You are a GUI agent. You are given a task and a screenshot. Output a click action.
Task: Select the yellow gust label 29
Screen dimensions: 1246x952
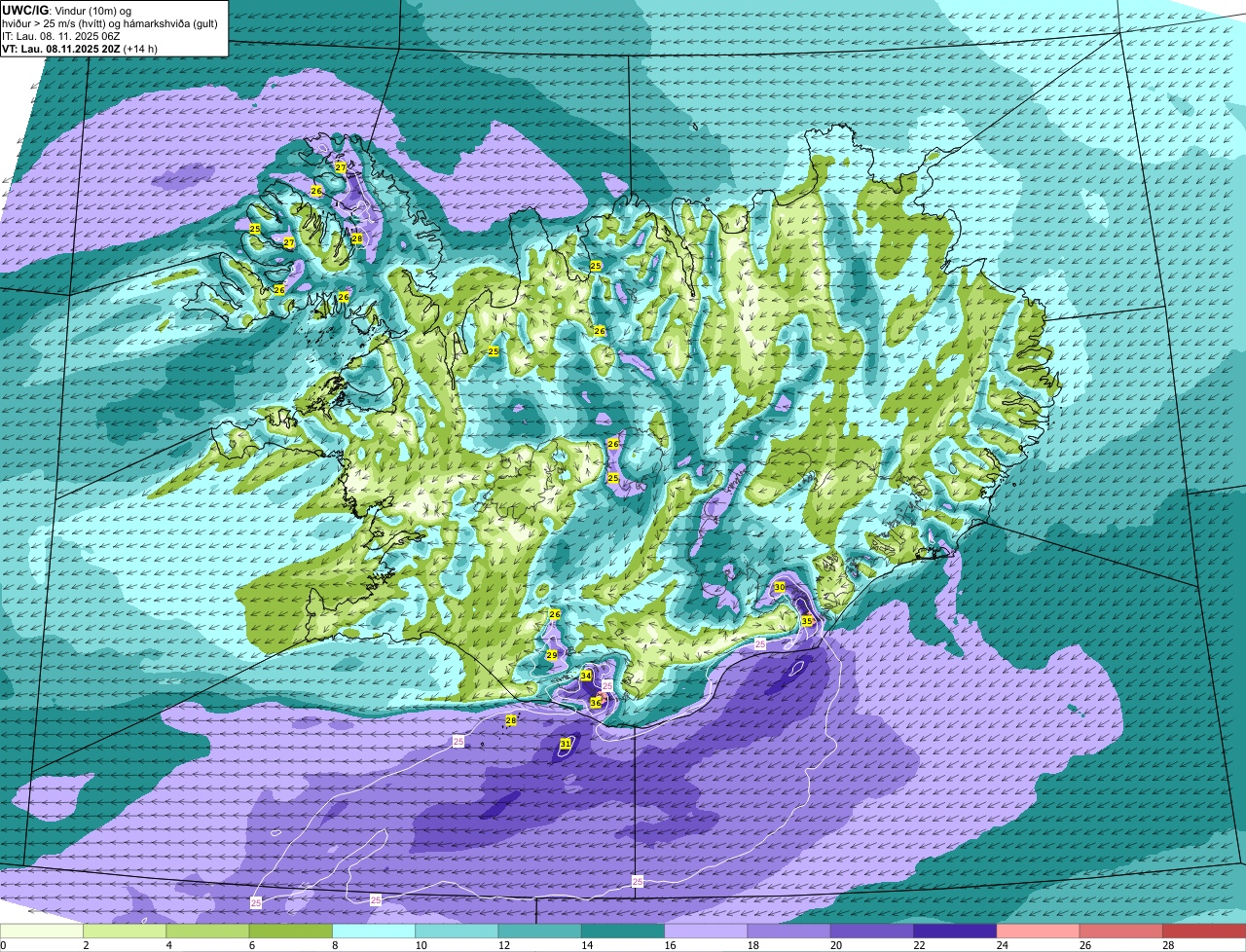click(x=552, y=655)
